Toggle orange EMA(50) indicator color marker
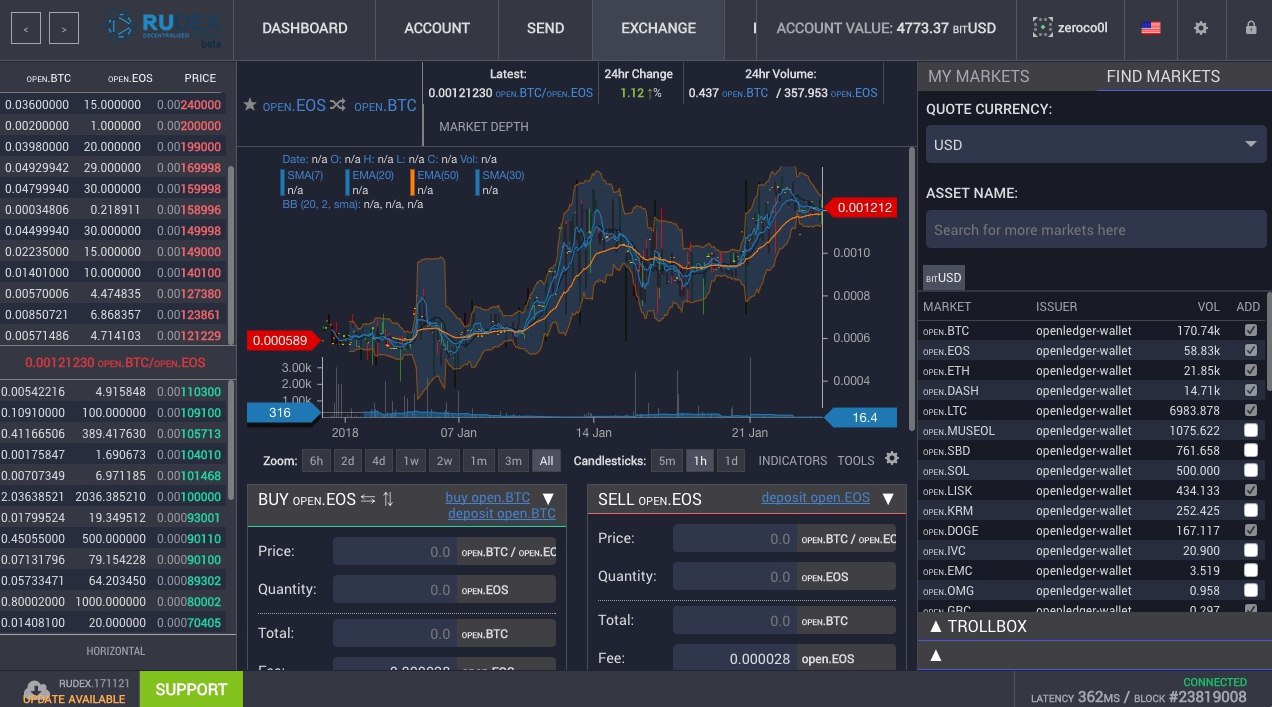1272x707 pixels. pyautogui.click(x=413, y=182)
